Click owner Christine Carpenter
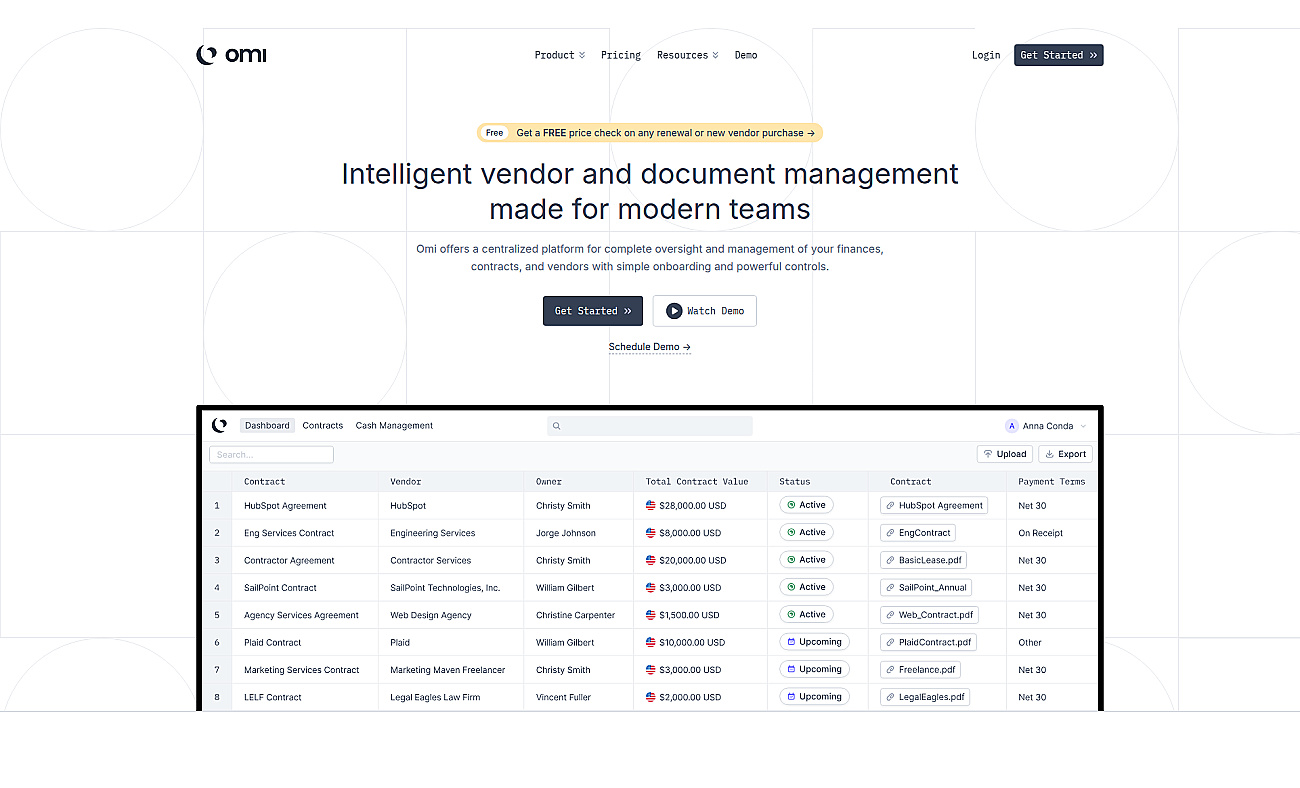Image resolution: width=1300 pixels, height=788 pixels. click(x=575, y=615)
